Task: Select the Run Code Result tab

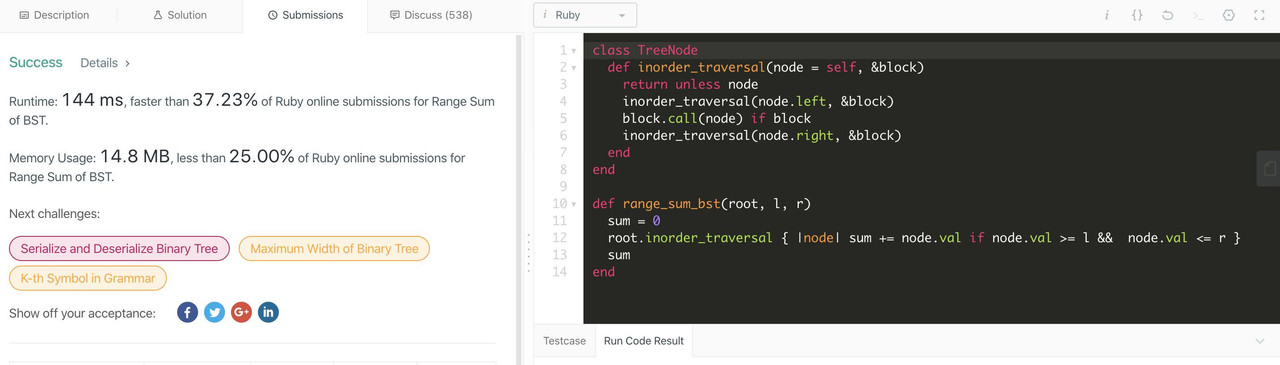Action: (x=644, y=341)
